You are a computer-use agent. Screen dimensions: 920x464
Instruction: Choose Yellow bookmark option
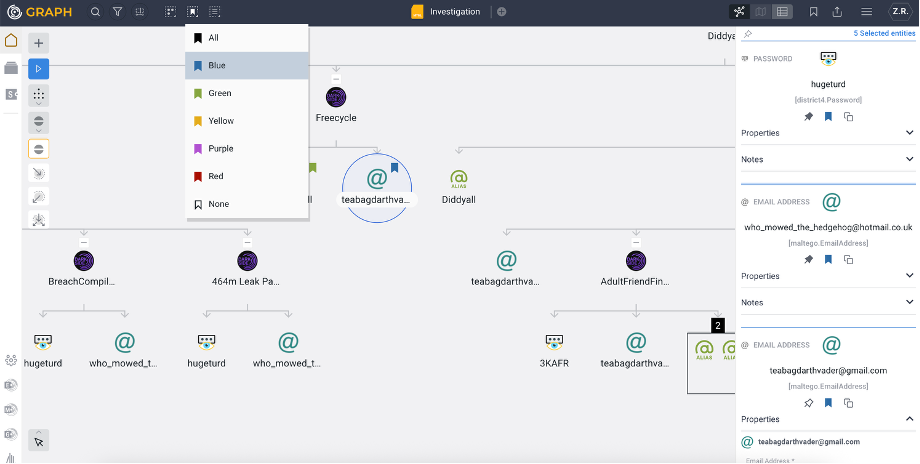point(247,121)
